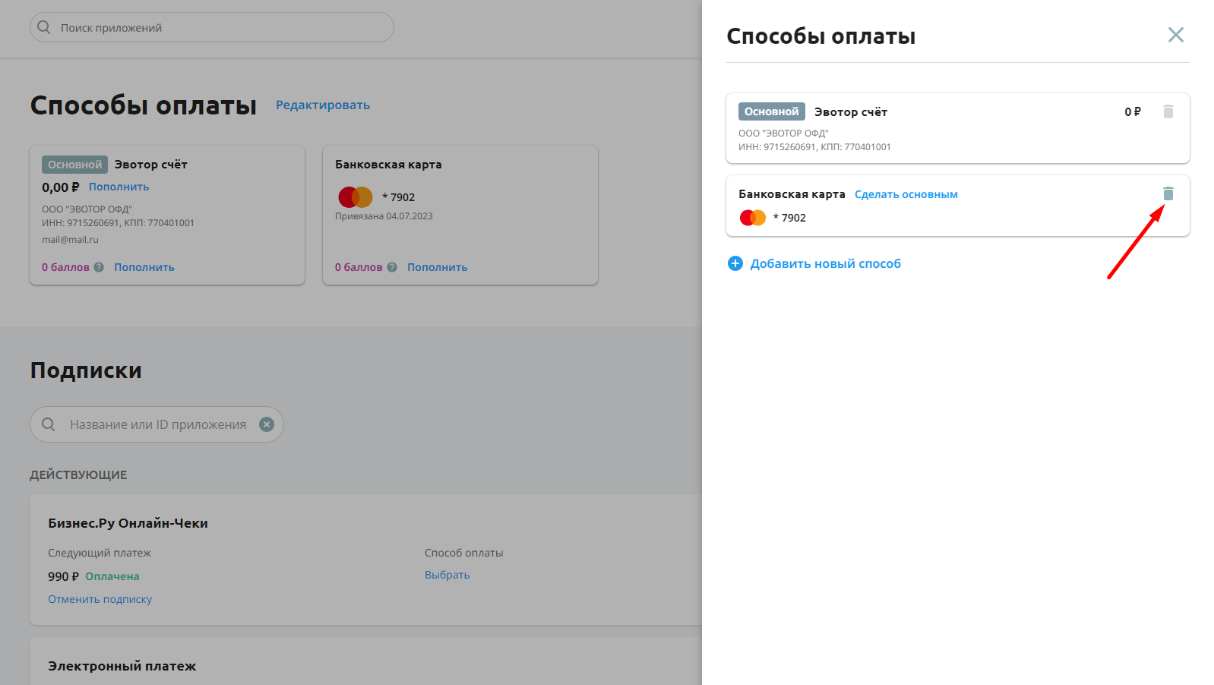Click Сделать основным link
The height and width of the screenshot is (685, 1214).
[x=906, y=194]
